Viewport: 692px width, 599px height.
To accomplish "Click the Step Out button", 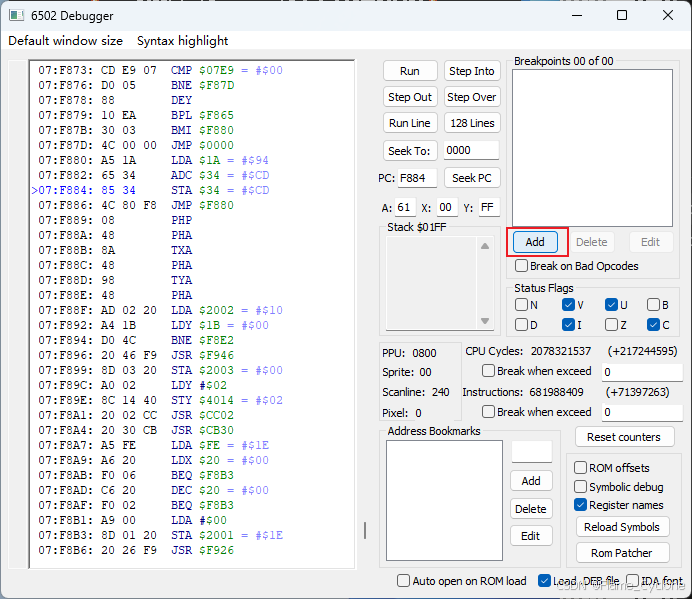I will pos(410,97).
